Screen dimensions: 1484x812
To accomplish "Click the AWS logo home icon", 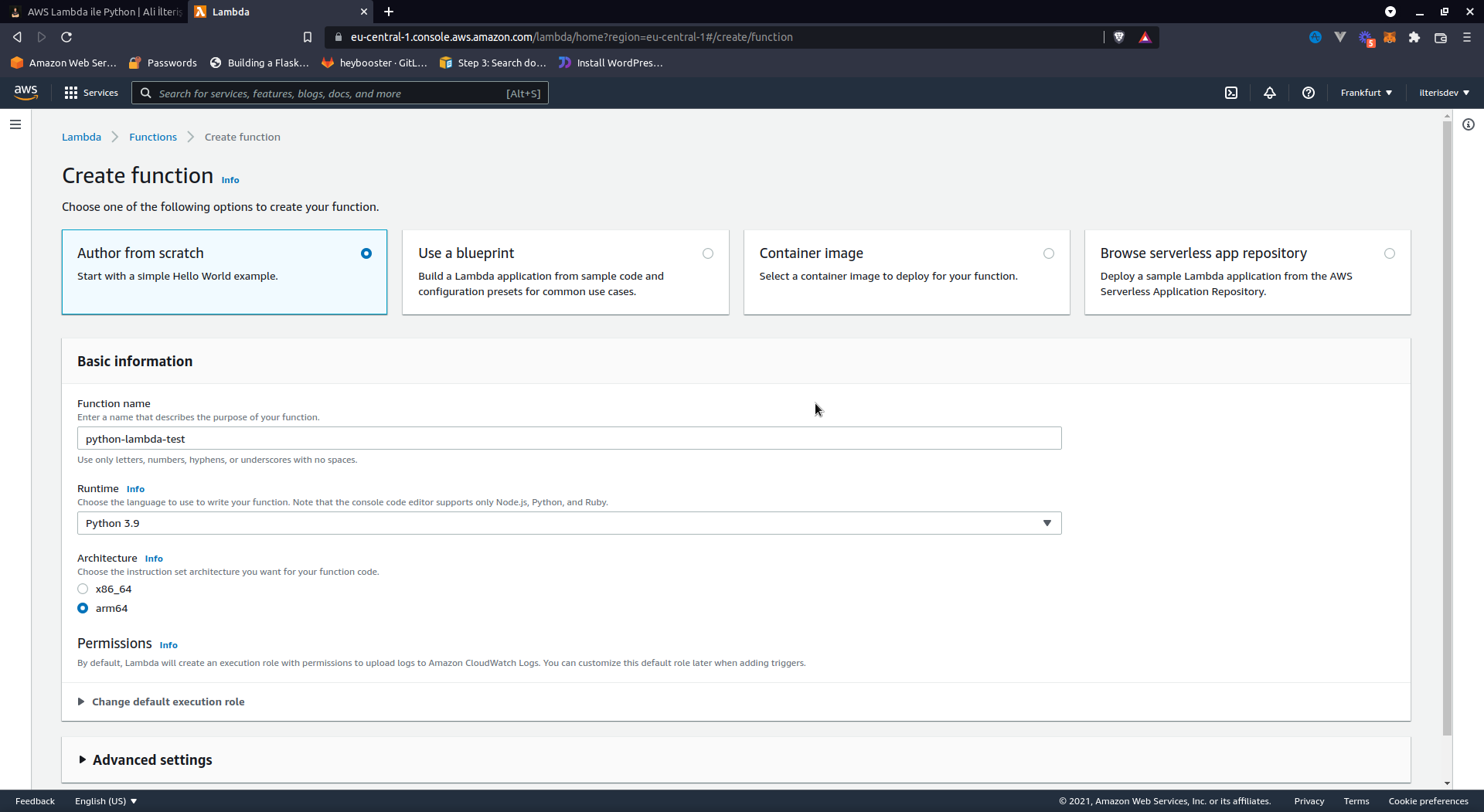I will (26, 92).
